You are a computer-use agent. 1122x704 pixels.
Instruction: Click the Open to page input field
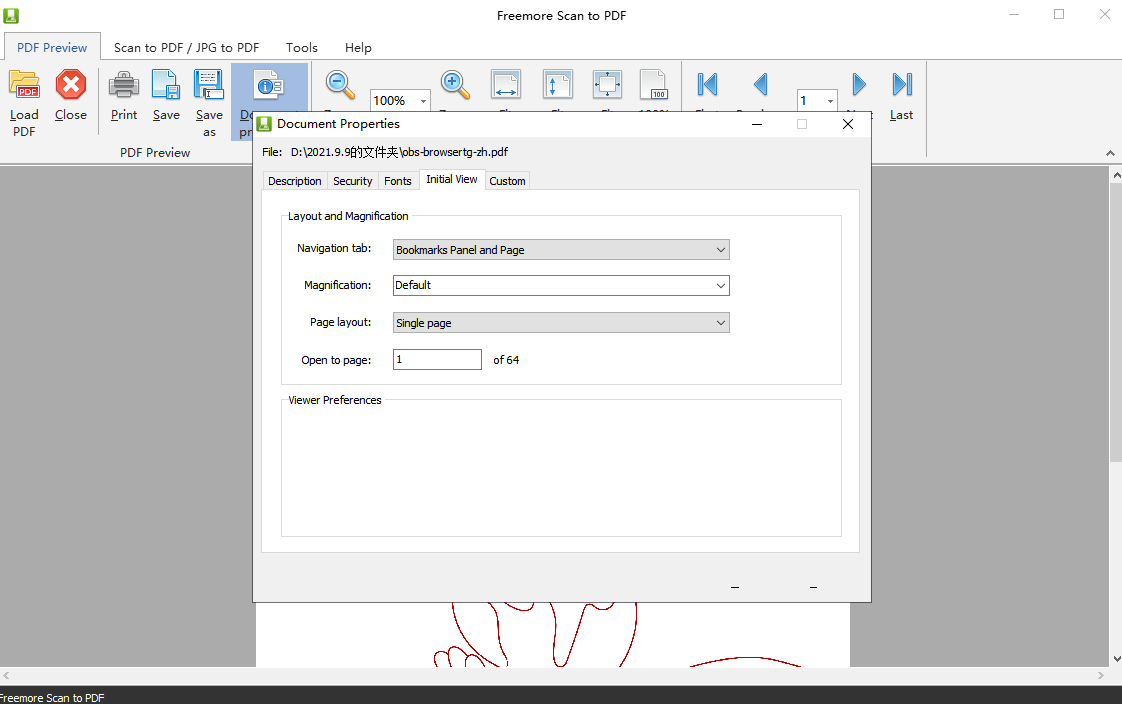[x=437, y=359]
